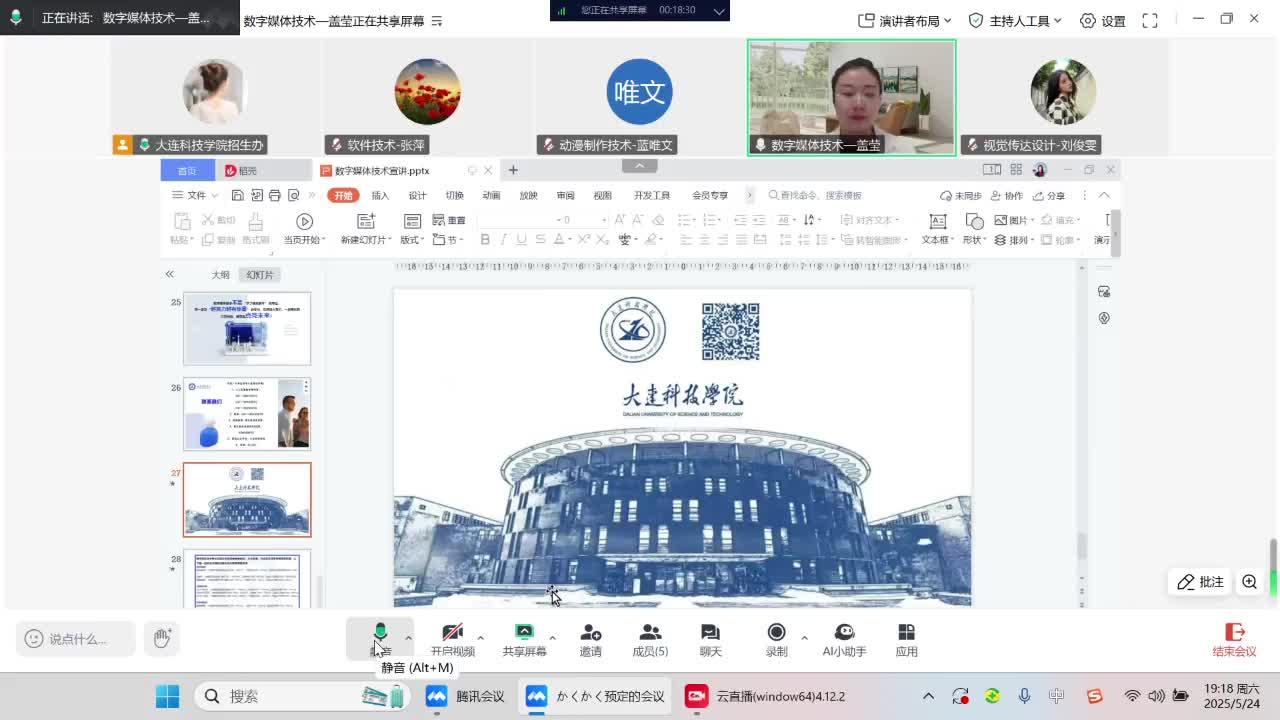This screenshot has width=1280, height=720.
Task: Select participant 大连科技学院招生办 video tile
Action: 215,98
